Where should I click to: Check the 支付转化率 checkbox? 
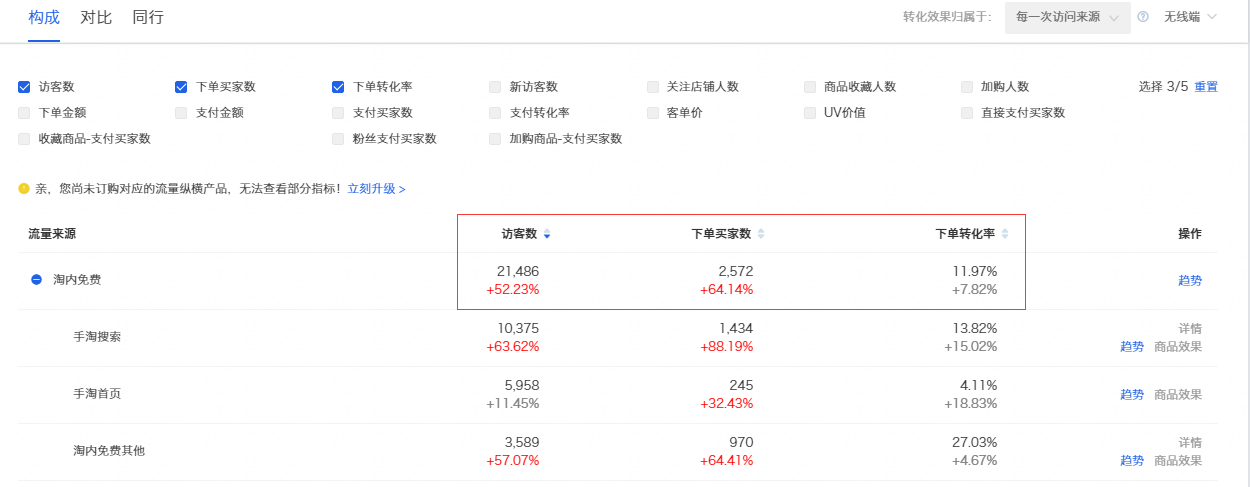495,113
